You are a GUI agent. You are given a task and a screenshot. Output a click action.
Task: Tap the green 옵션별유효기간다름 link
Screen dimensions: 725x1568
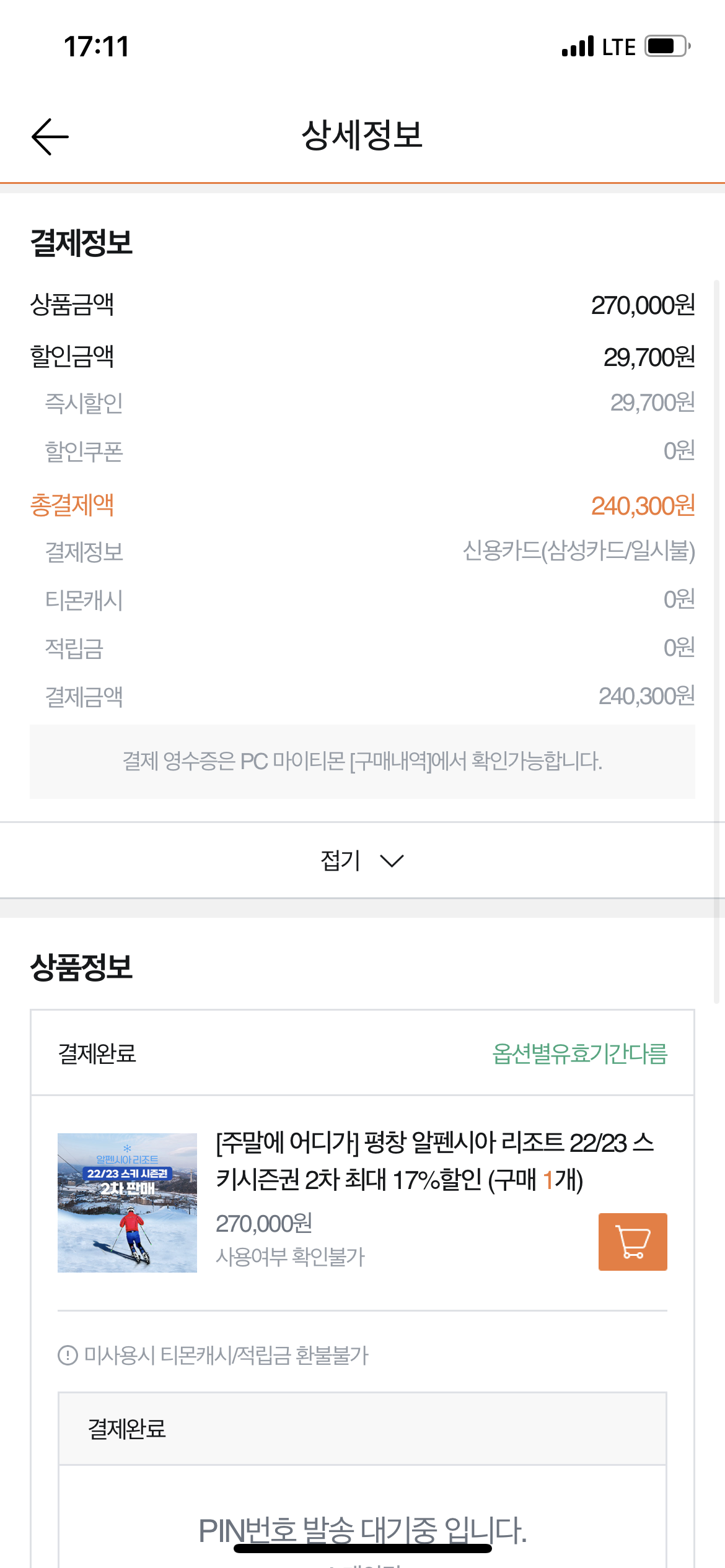579,1053
